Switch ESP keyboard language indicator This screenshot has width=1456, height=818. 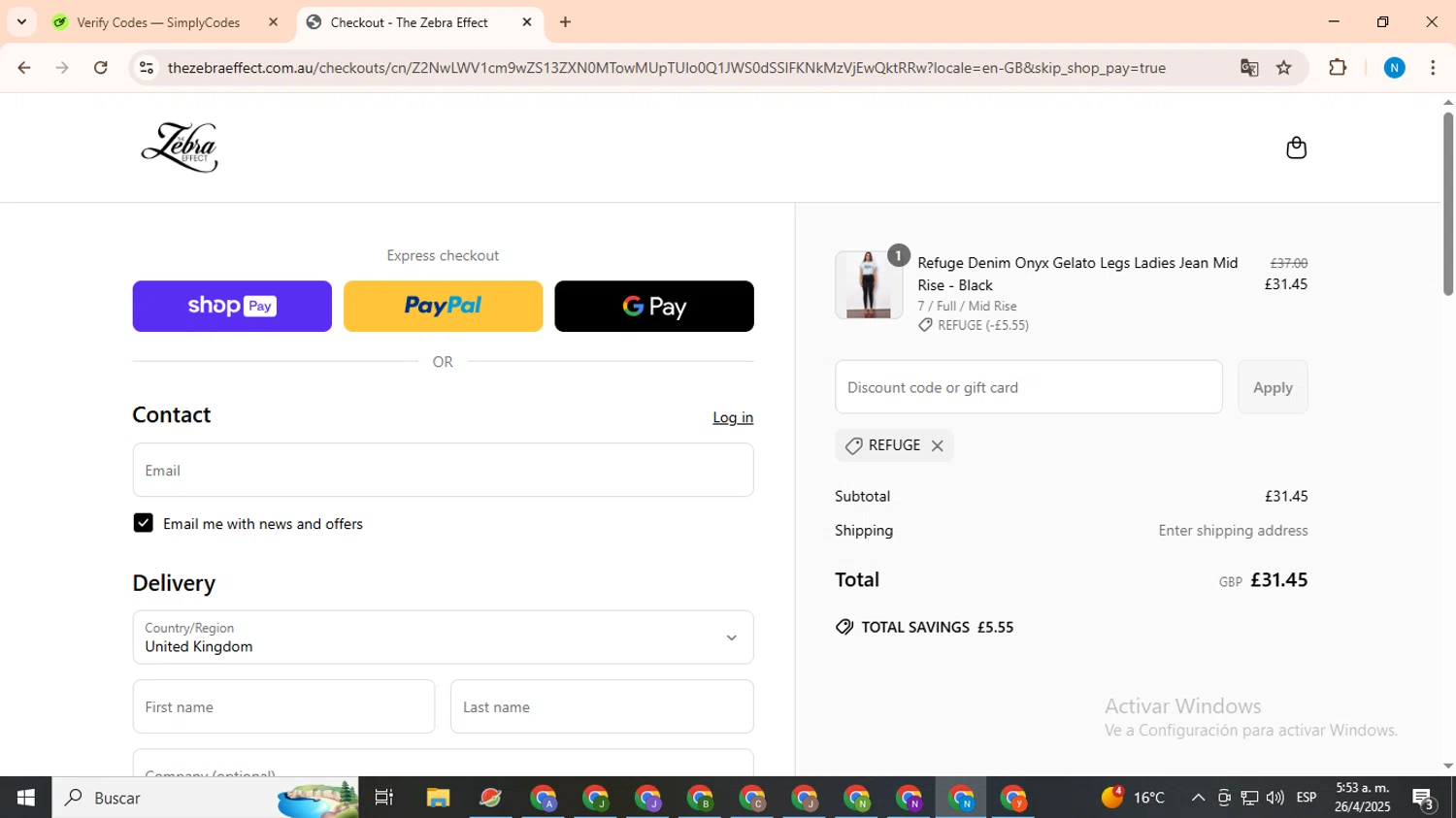tap(1307, 798)
